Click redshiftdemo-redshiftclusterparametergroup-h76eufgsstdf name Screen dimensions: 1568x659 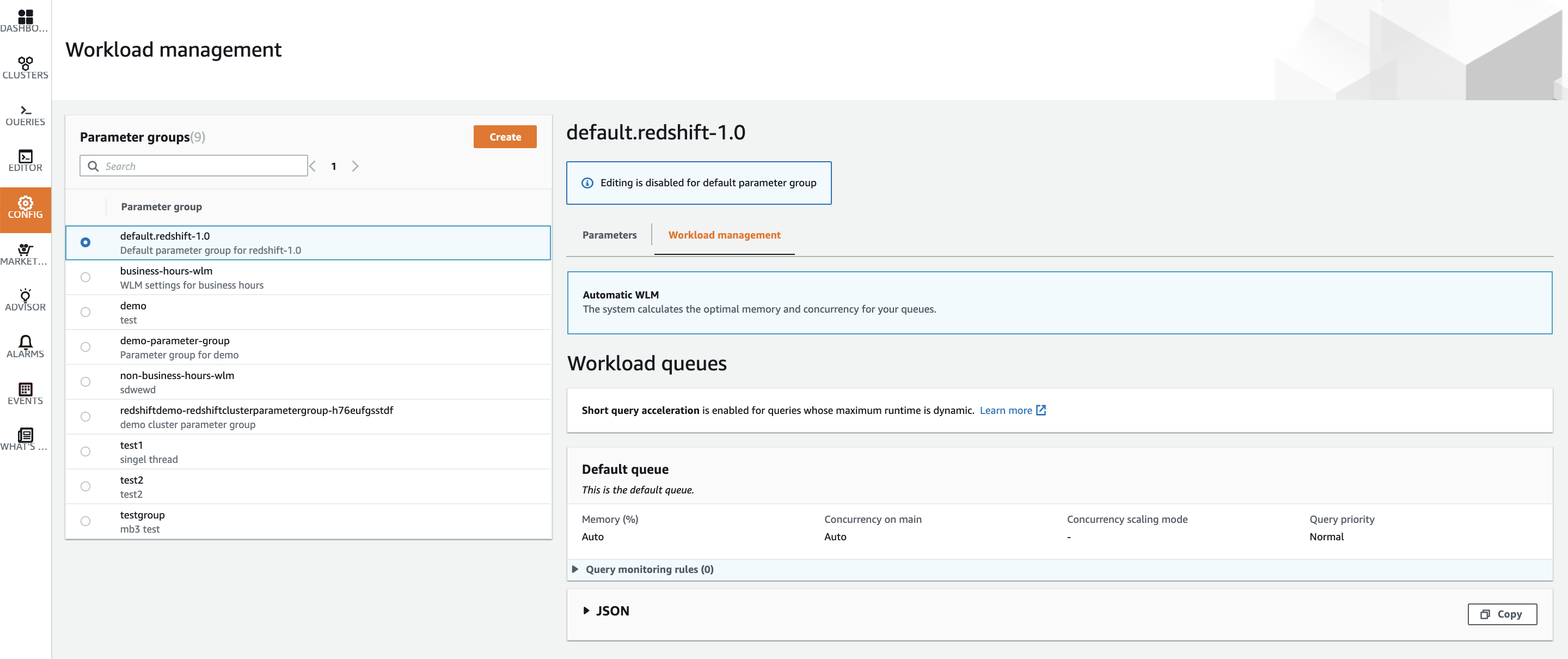256,410
